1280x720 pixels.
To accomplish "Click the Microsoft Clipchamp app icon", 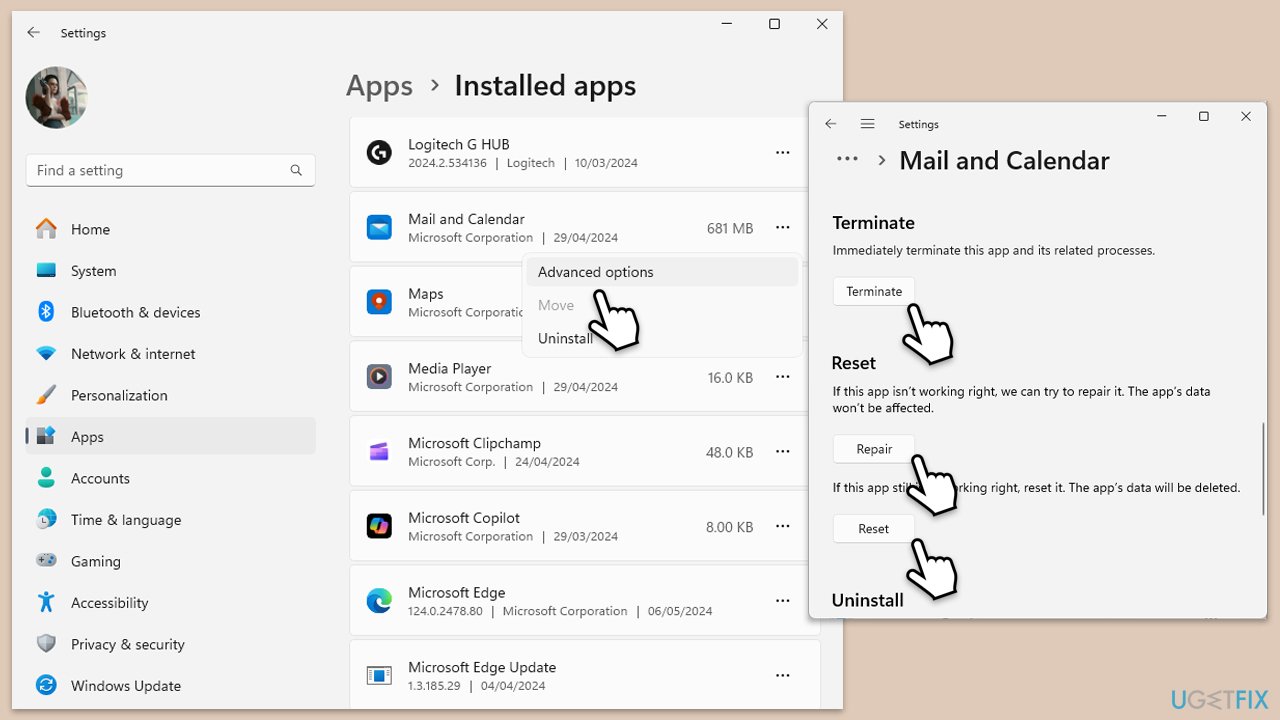I will pos(379,452).
